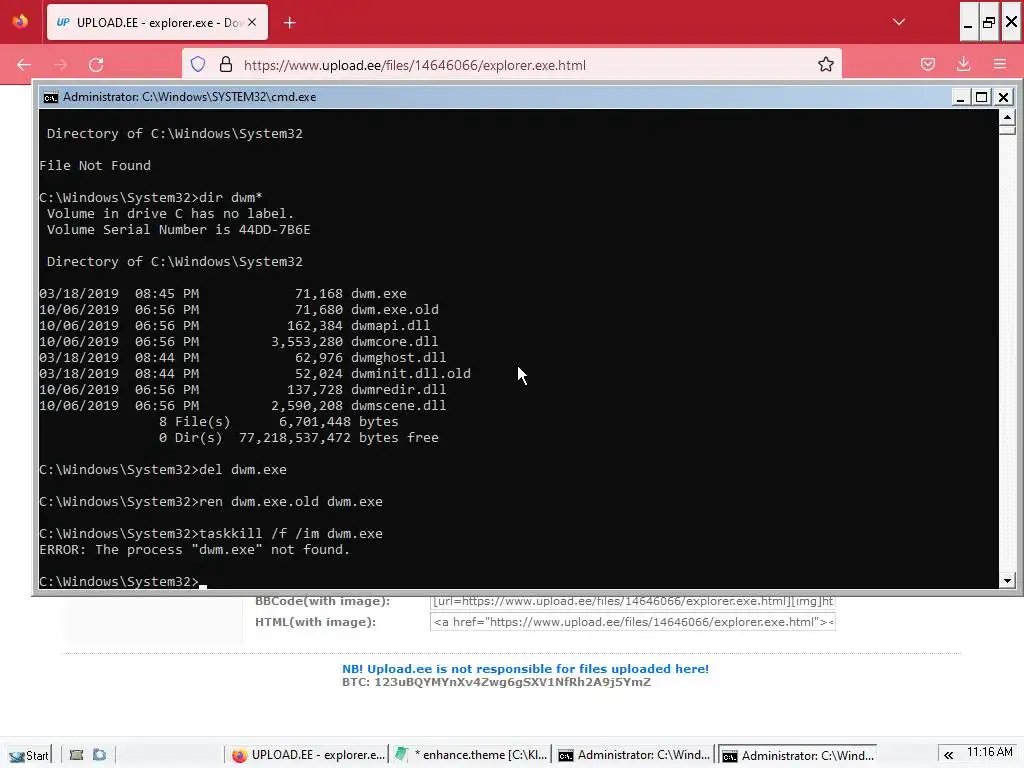Click the 'dir dwm*' command line

(x=151, y=197)
